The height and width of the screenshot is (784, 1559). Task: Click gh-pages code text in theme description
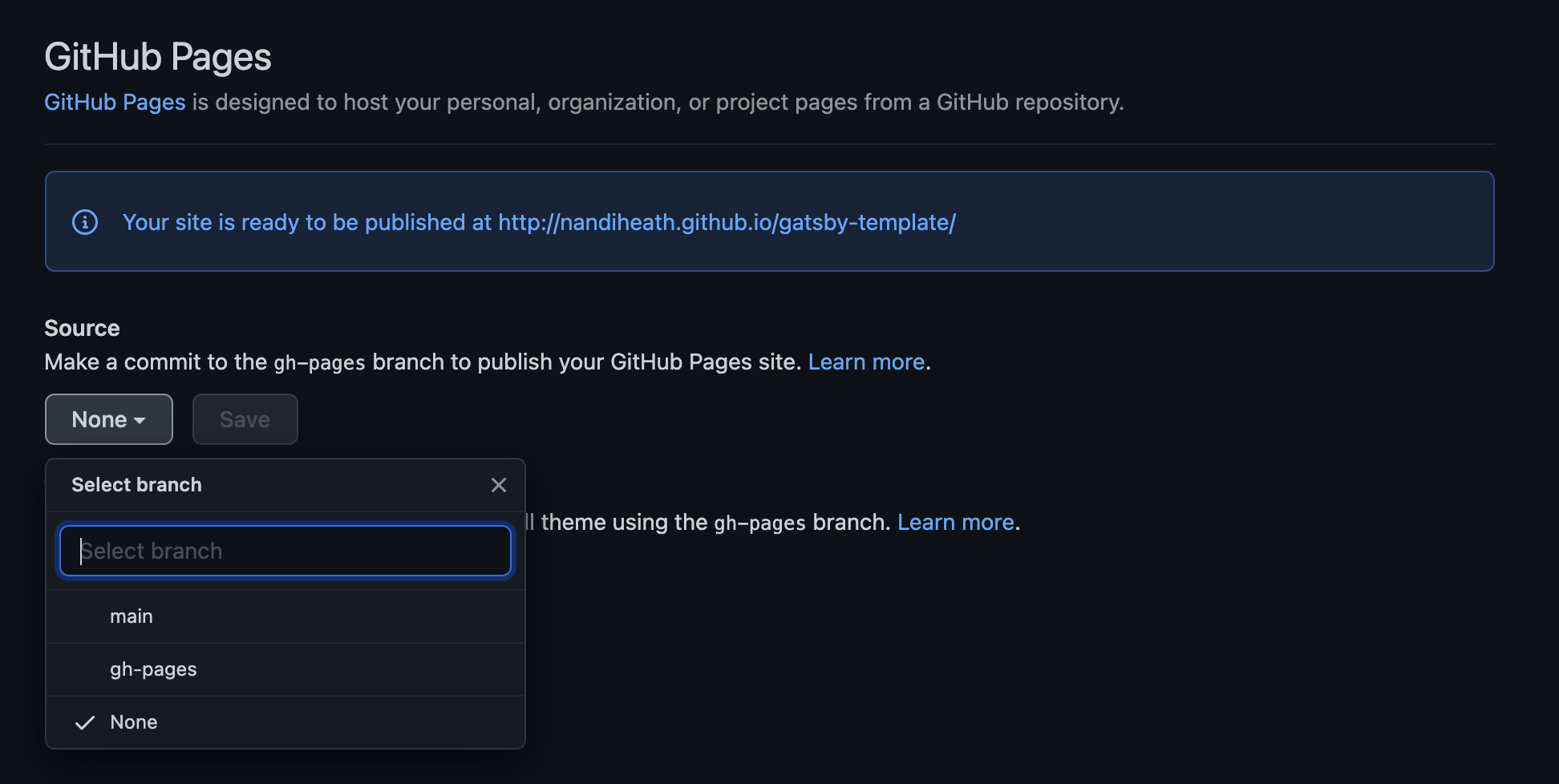(x=759, y=523)
